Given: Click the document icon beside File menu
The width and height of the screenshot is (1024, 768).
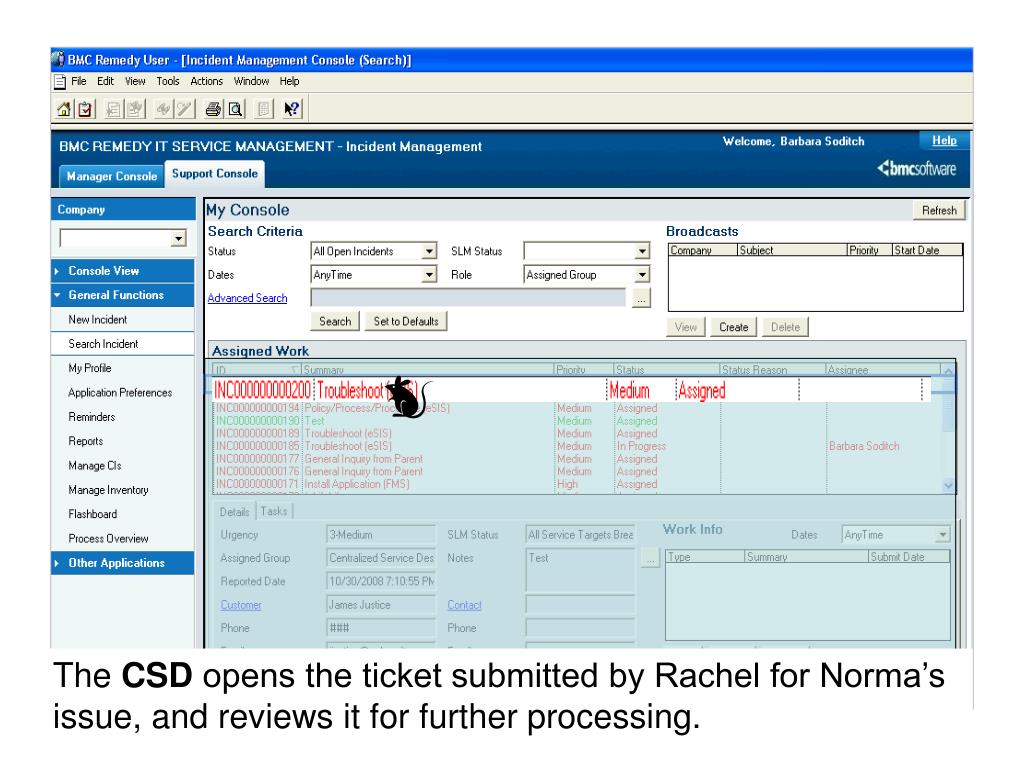Looking at the screenshot, I should tap(60, 82).
